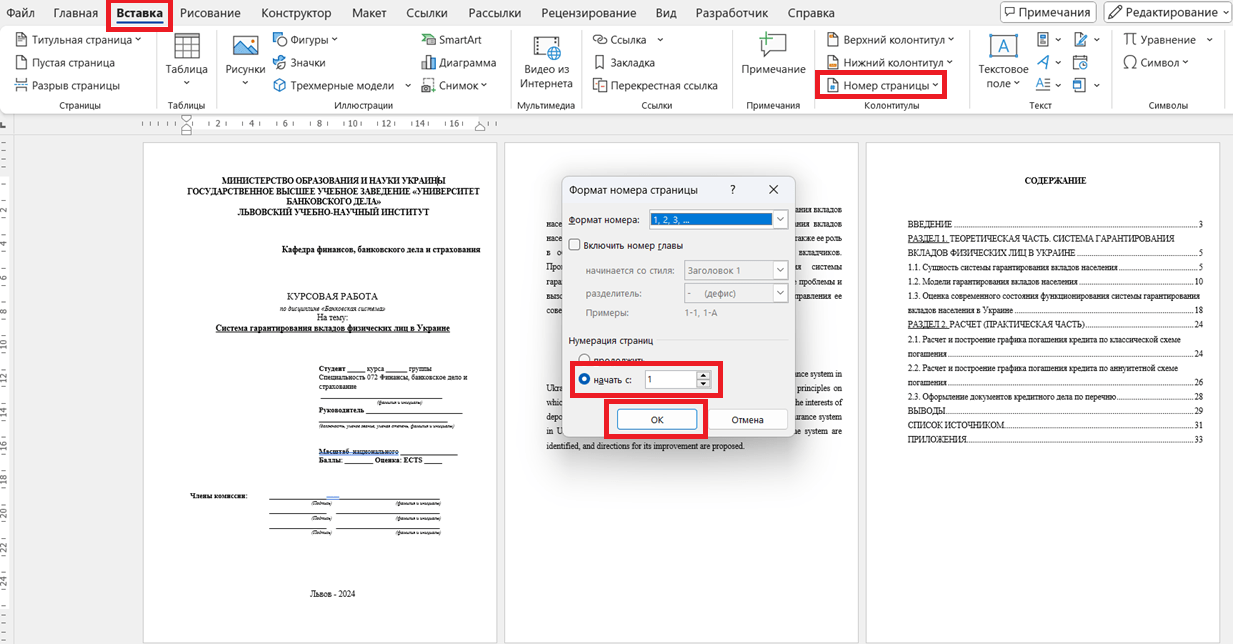
Task: Select the начать с radio button
Action: 585,379
